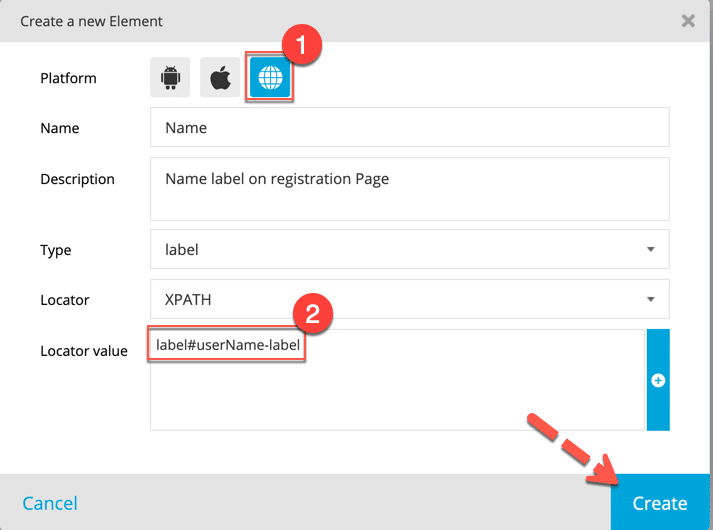Choose the Web globe platform icon
The width and height of the screenshot is (713, 530).
click(x=270, y=78)
